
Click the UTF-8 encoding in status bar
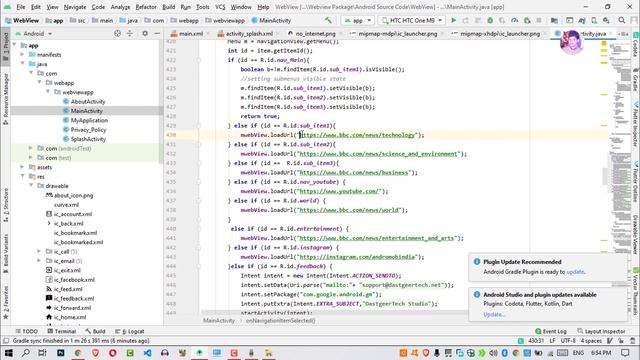click(568, 341)
